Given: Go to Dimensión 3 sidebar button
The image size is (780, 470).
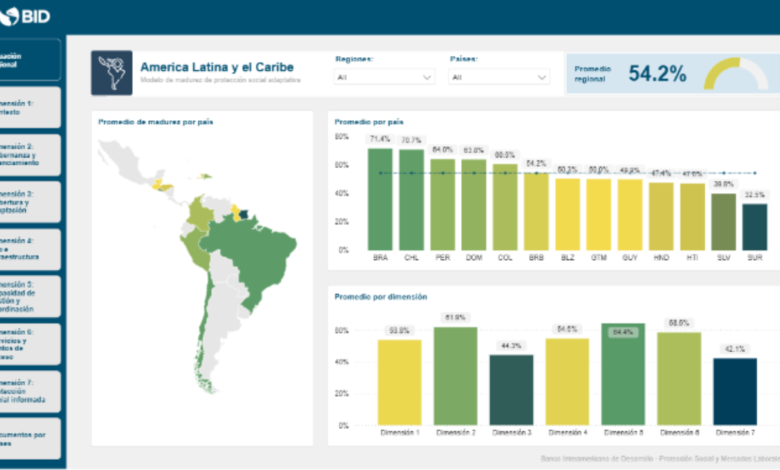Looking at the screenshot, I should tap(30, 202).
